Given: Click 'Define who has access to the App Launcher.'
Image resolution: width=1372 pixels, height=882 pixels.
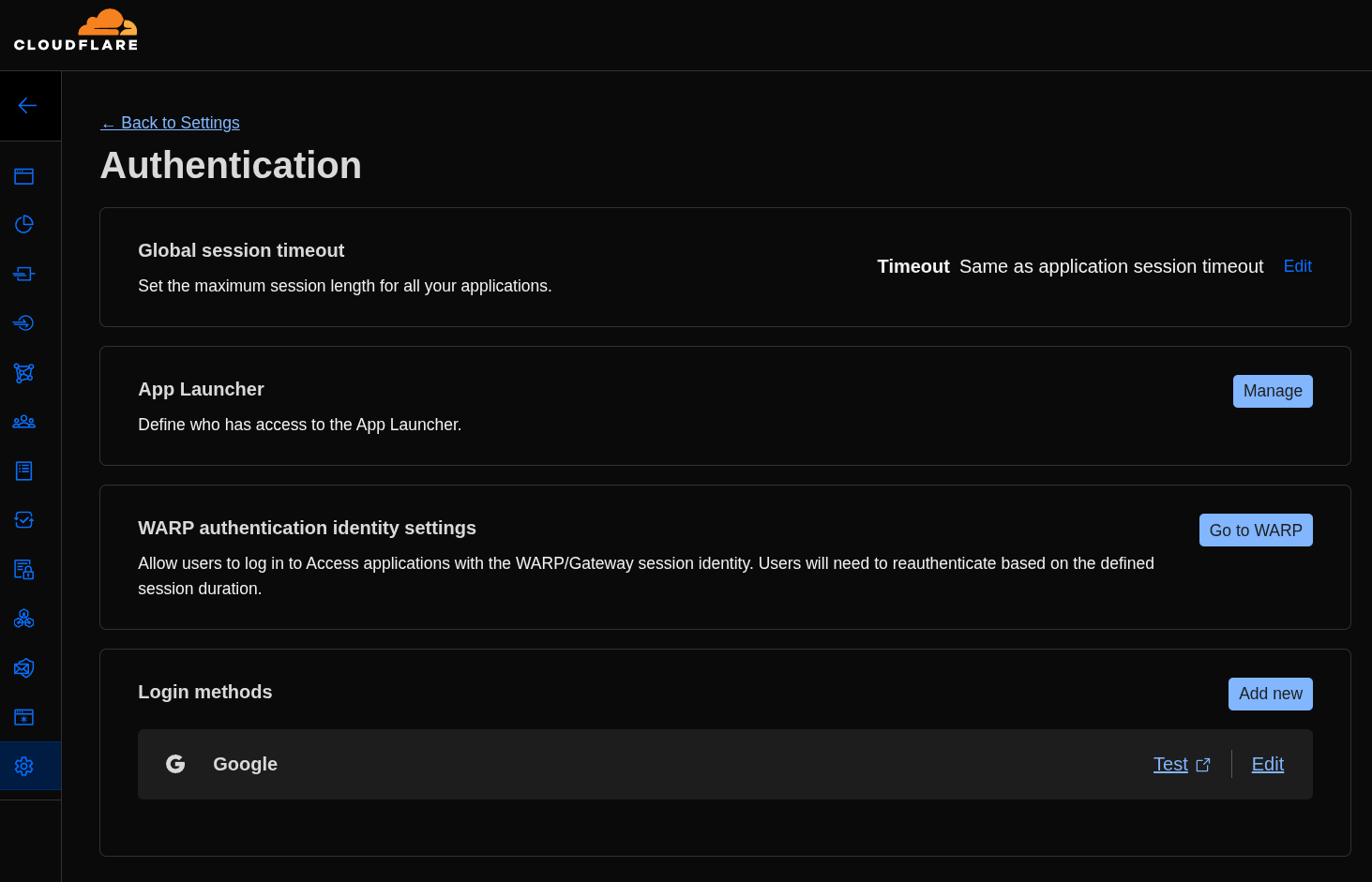Looking at the screenshot, I should pos(300,425).
